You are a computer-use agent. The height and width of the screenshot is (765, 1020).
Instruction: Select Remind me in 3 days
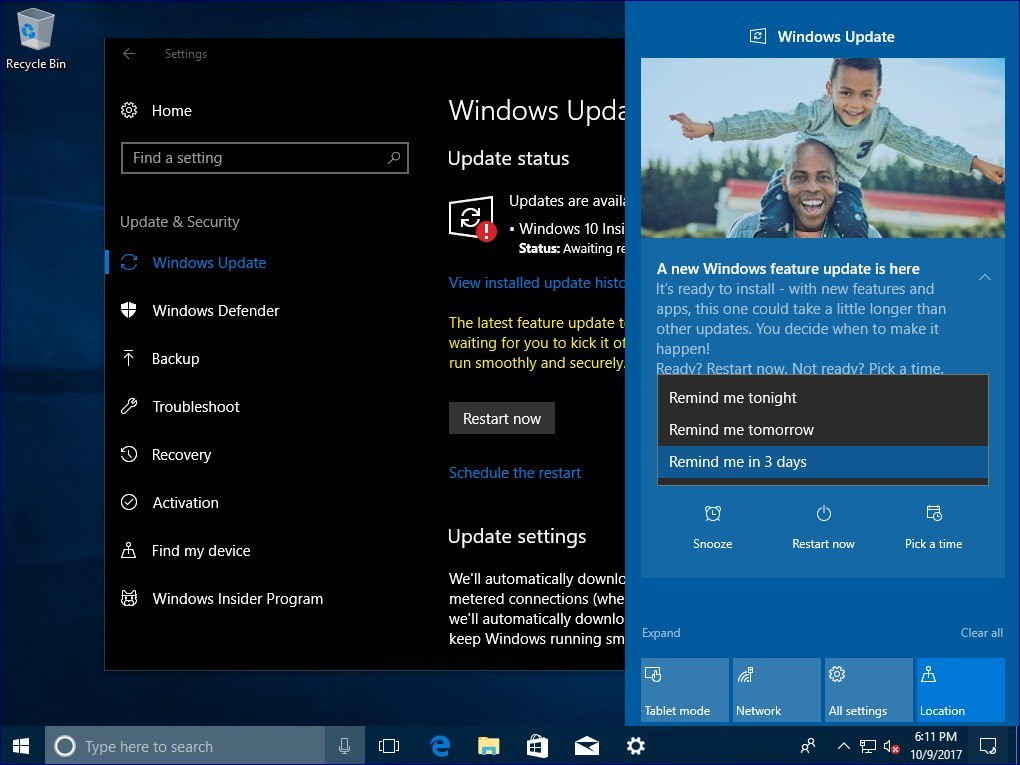(x=823, y=462)
